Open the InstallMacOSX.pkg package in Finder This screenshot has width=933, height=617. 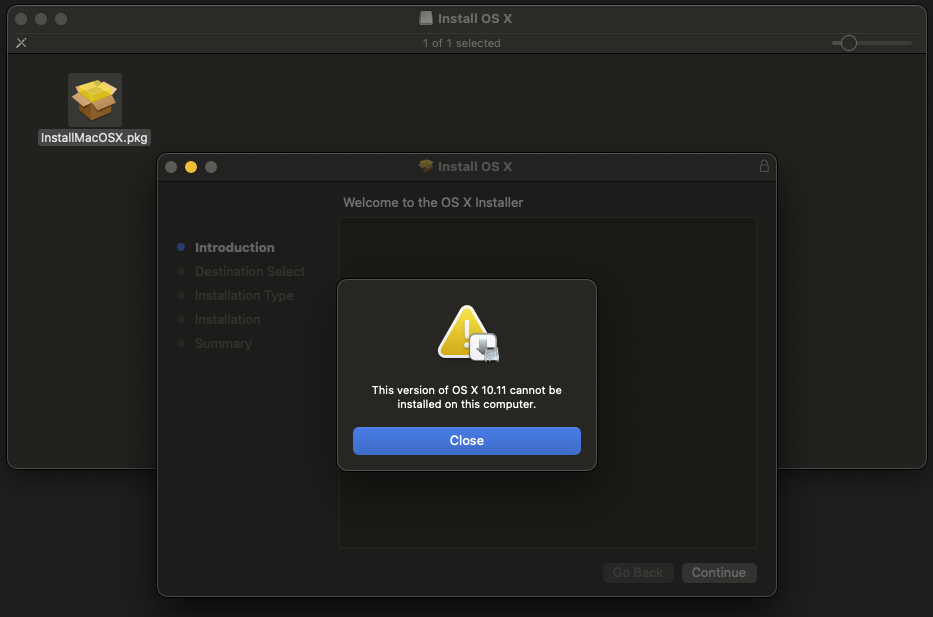click(x=94, y=100)
